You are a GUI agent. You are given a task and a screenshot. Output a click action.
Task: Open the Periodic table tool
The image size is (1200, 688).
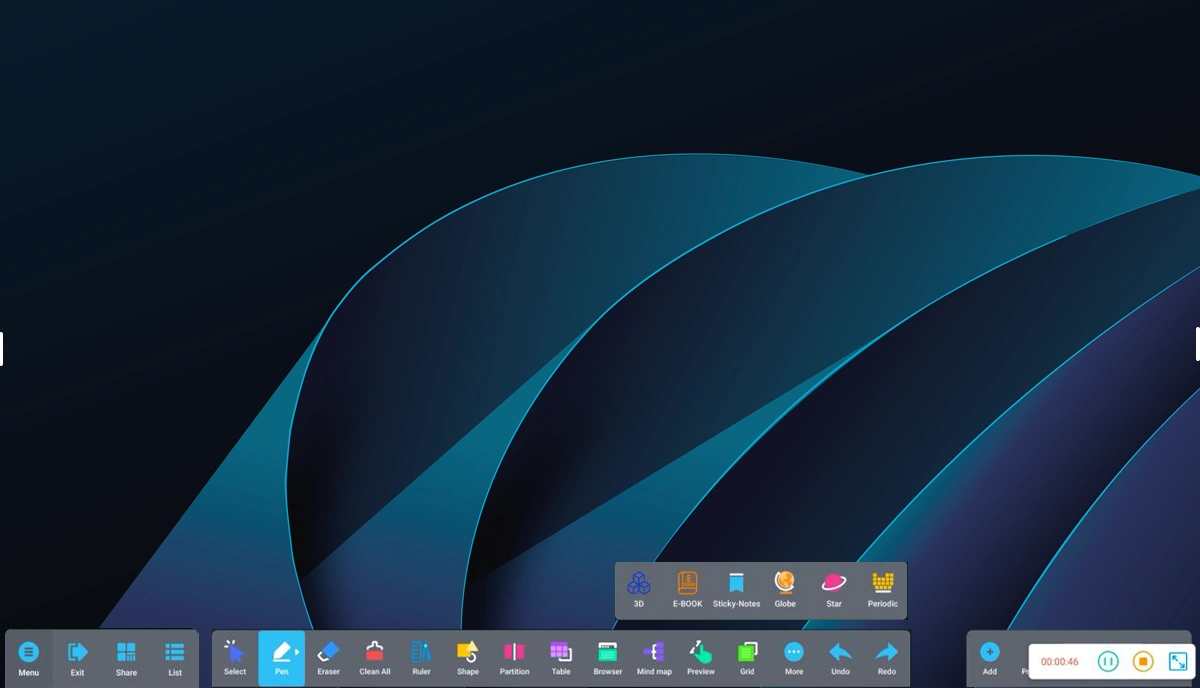[882, 589]
